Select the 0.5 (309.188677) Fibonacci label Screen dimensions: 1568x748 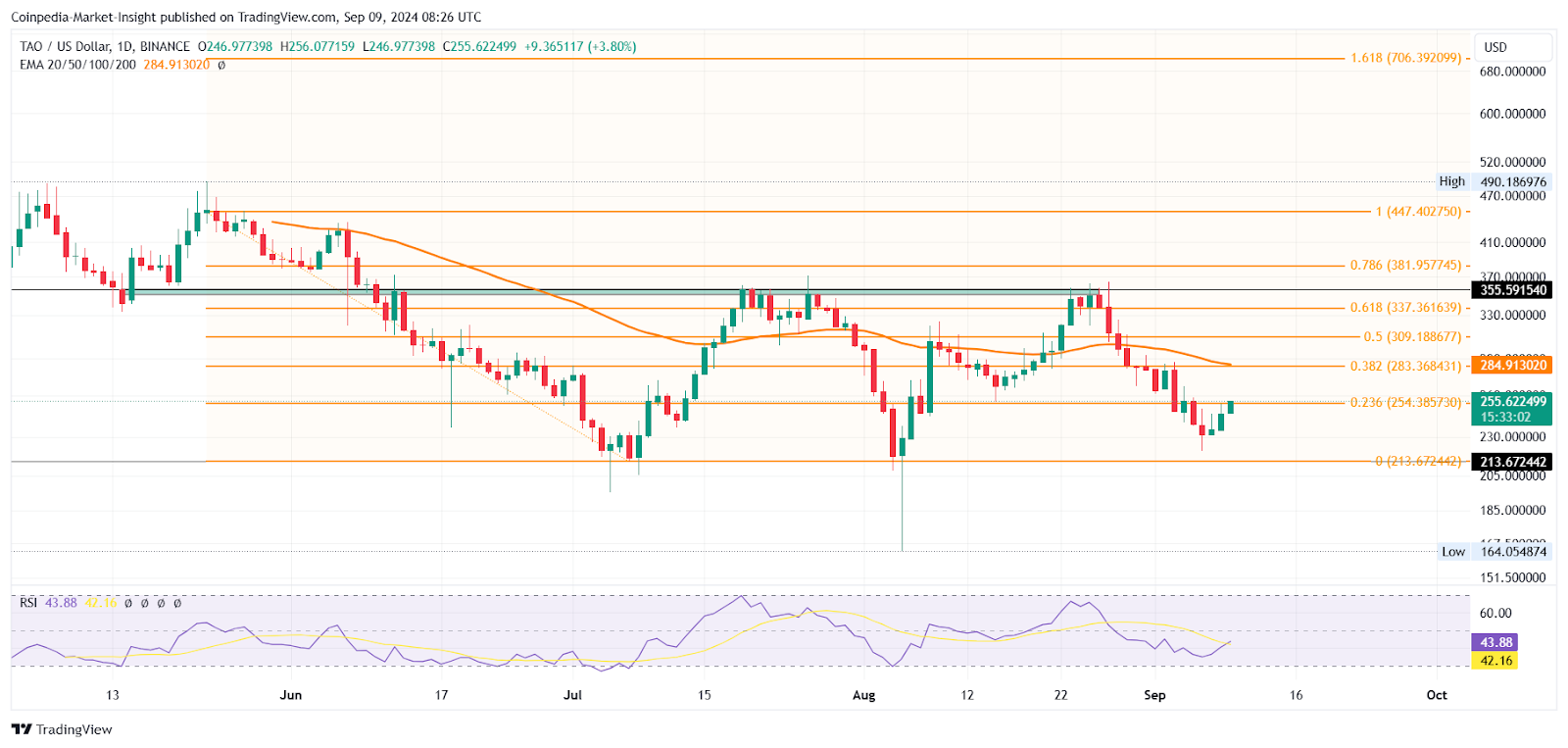point(1412,337)
